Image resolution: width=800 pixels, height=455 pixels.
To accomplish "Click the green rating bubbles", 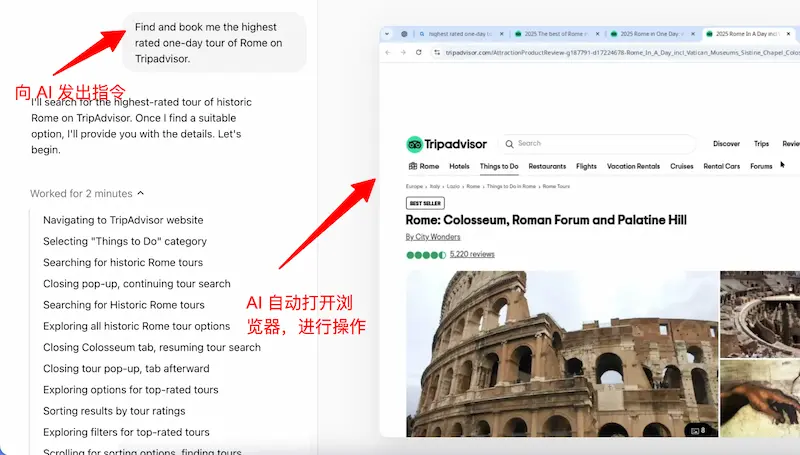I will click(426, 254).
